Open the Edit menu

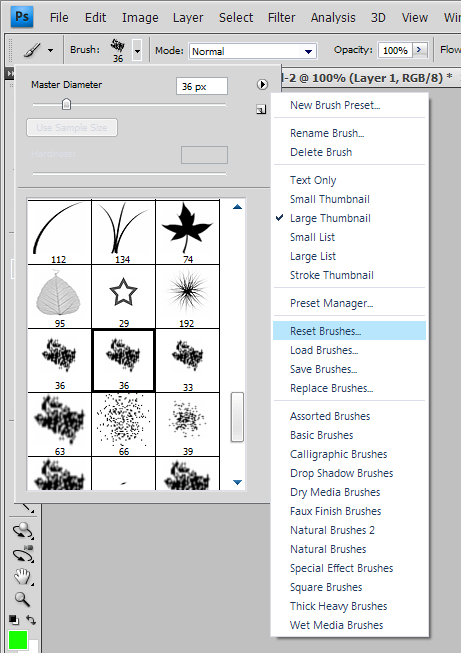pos(95,17)
